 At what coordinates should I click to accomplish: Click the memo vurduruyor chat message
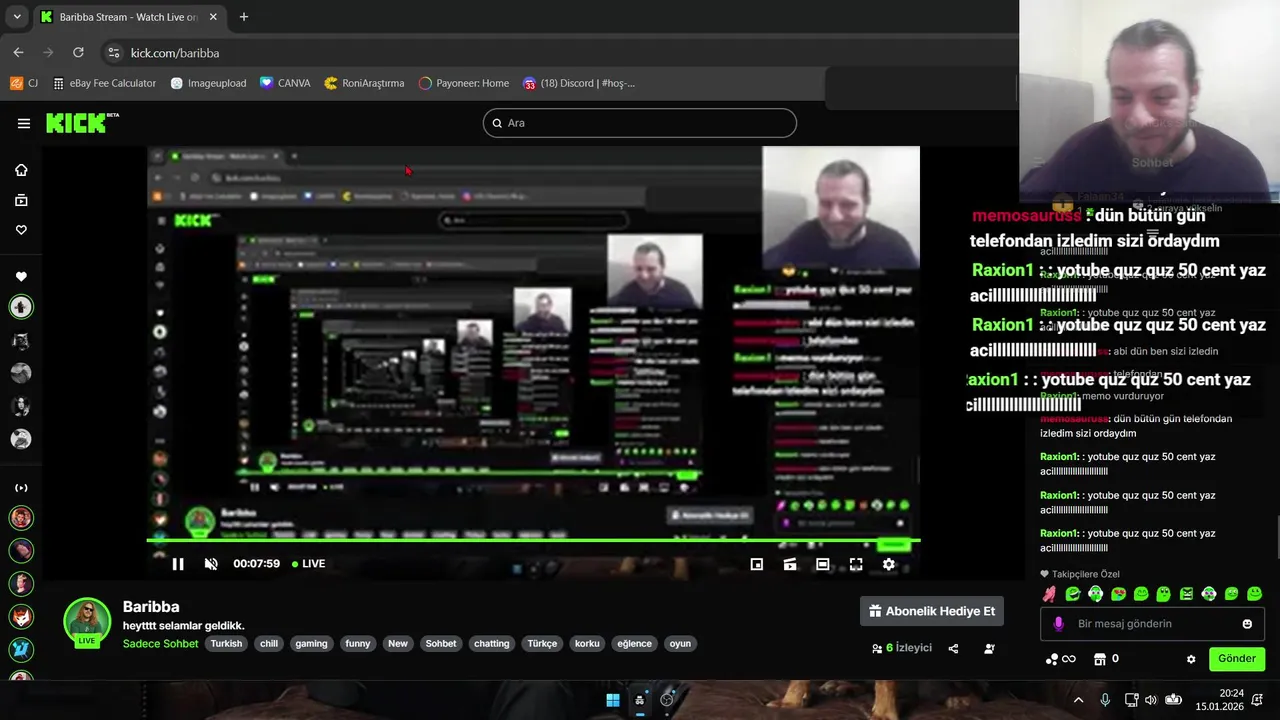[x=1102, y=396]
